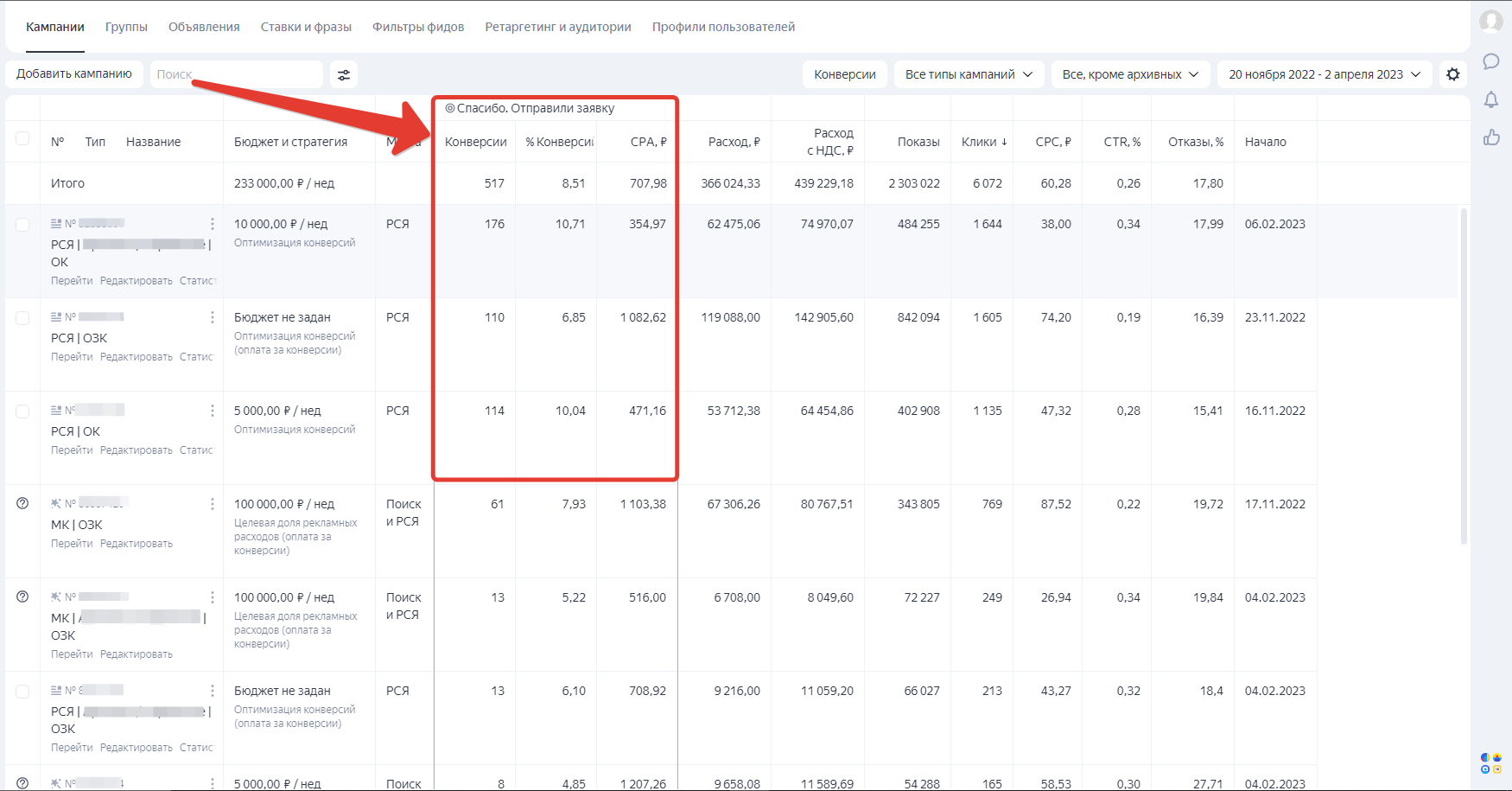
Task: Click Редактировать link under РСЯ | ОК campaign
Action: 137,450
